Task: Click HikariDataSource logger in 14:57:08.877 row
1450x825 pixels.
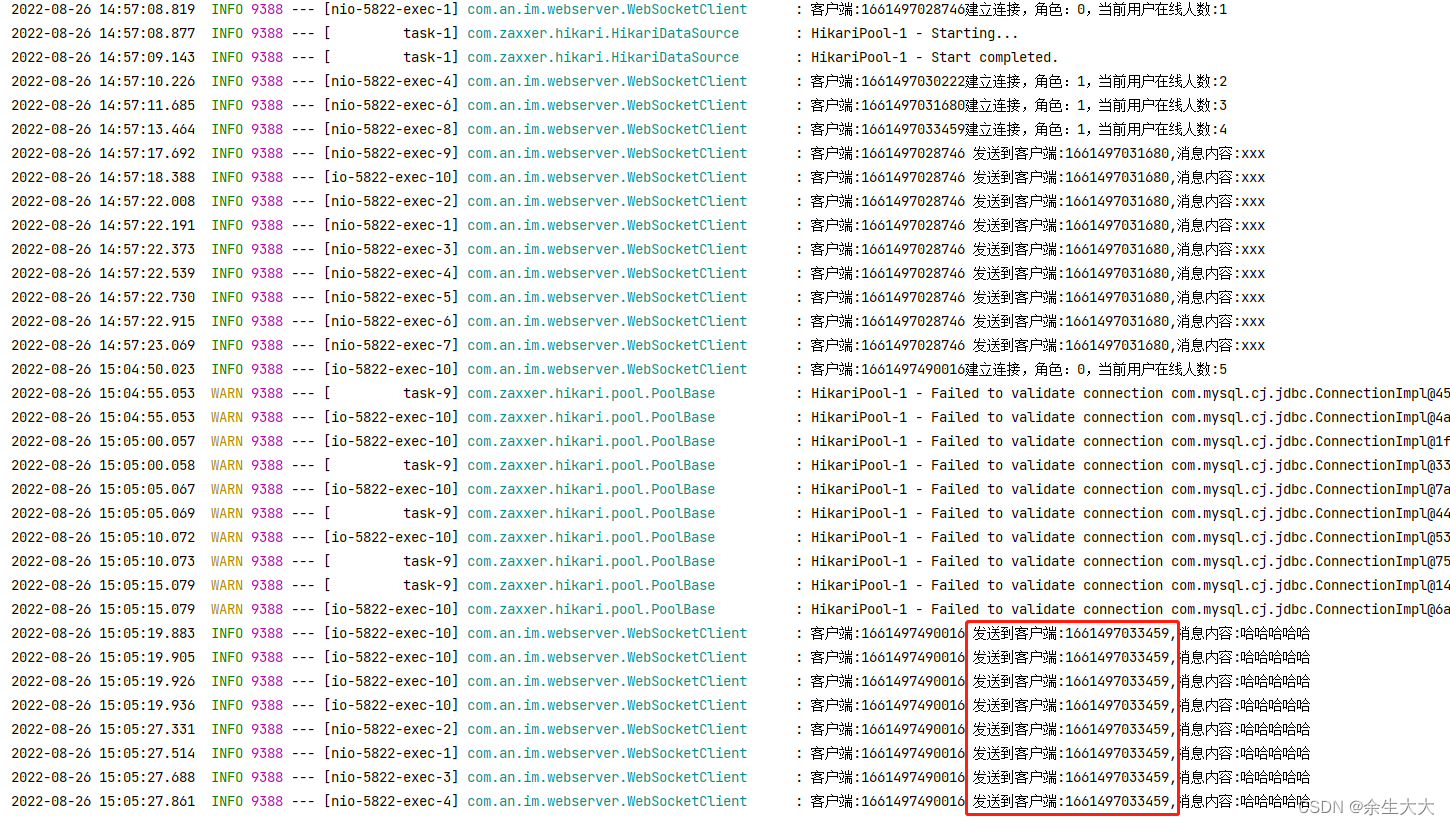Action: (603, 33)
